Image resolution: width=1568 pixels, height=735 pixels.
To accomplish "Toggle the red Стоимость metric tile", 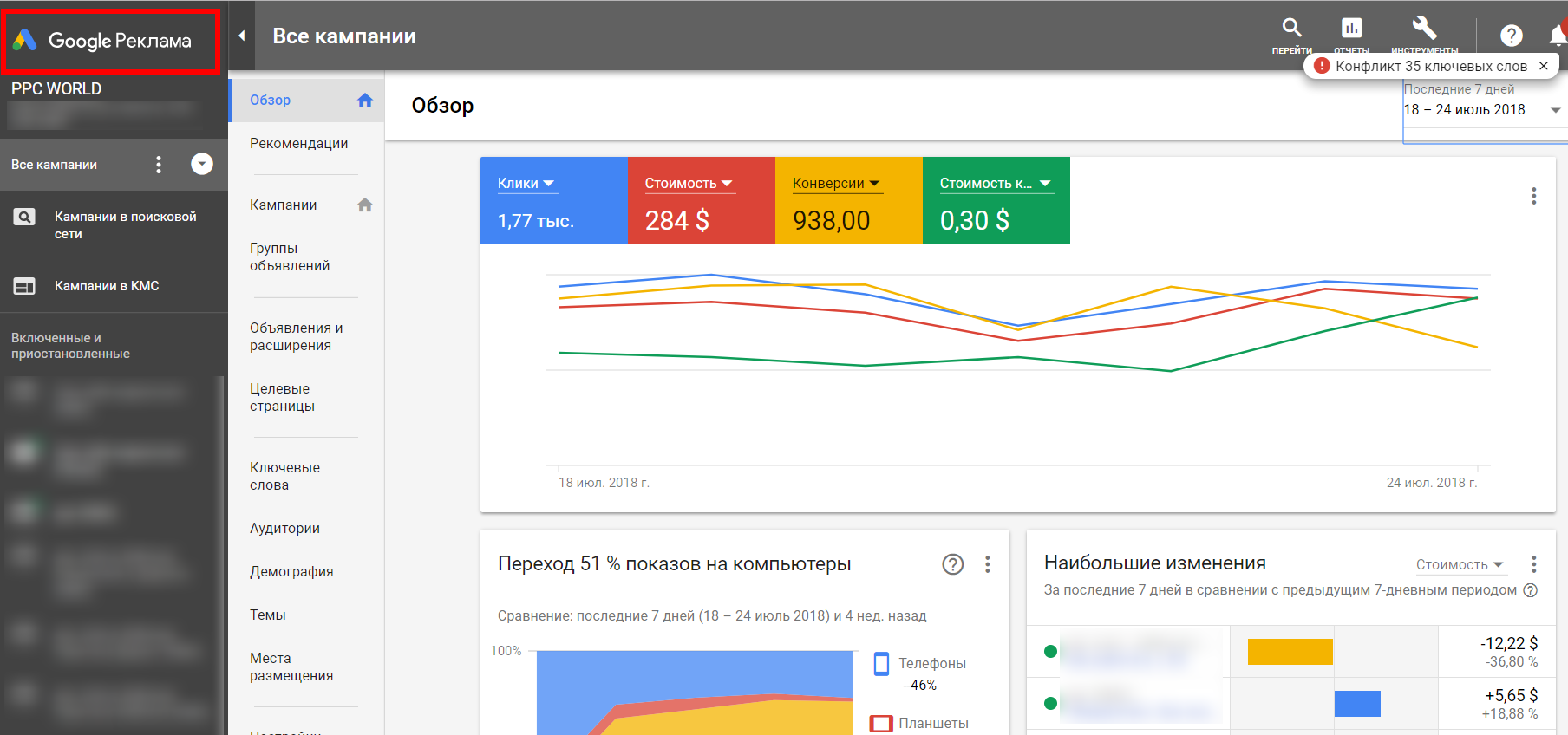I will click(701, 200).
